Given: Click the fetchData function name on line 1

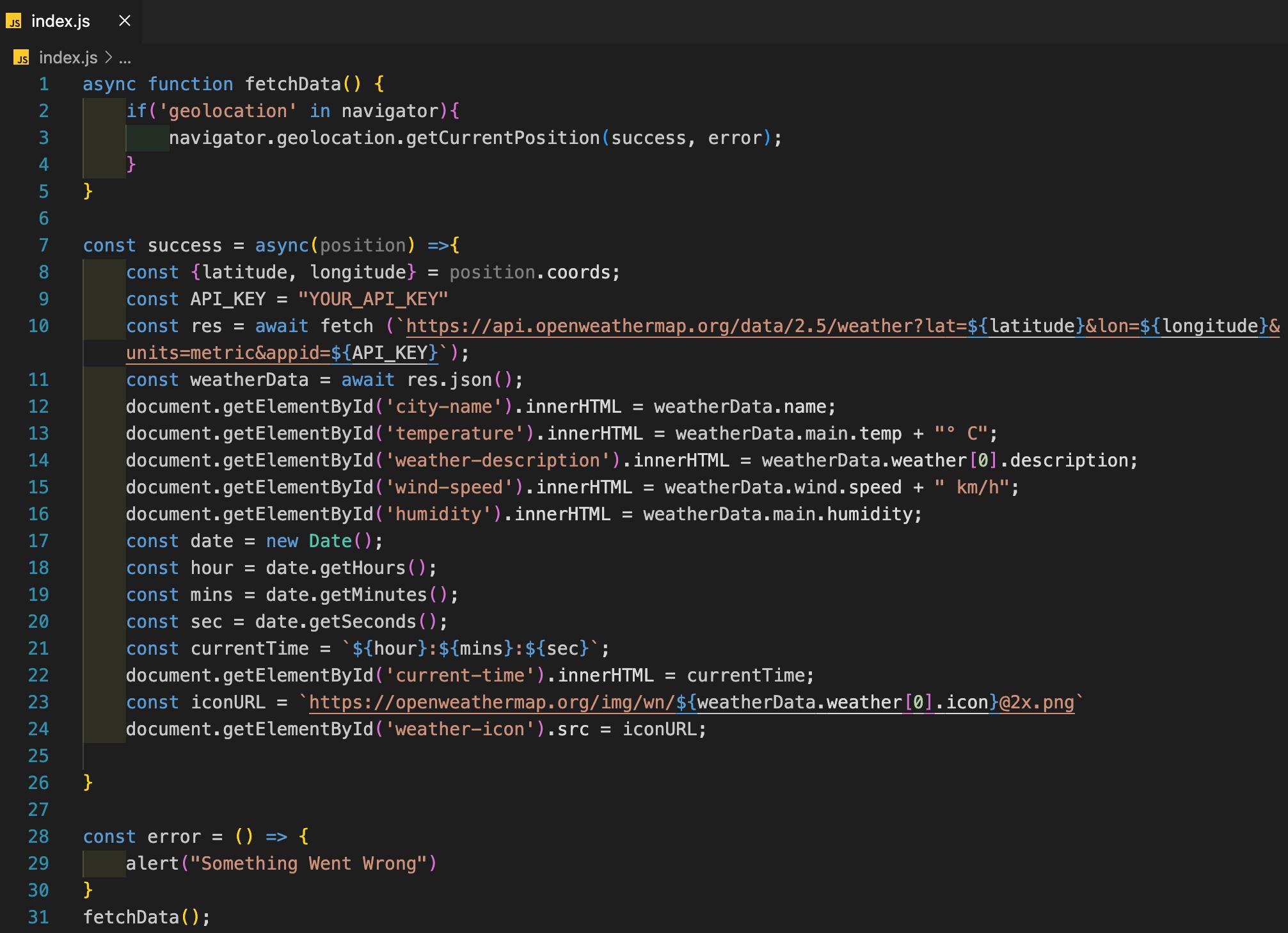Looking at the screenshot, I should tap(293, 84).
